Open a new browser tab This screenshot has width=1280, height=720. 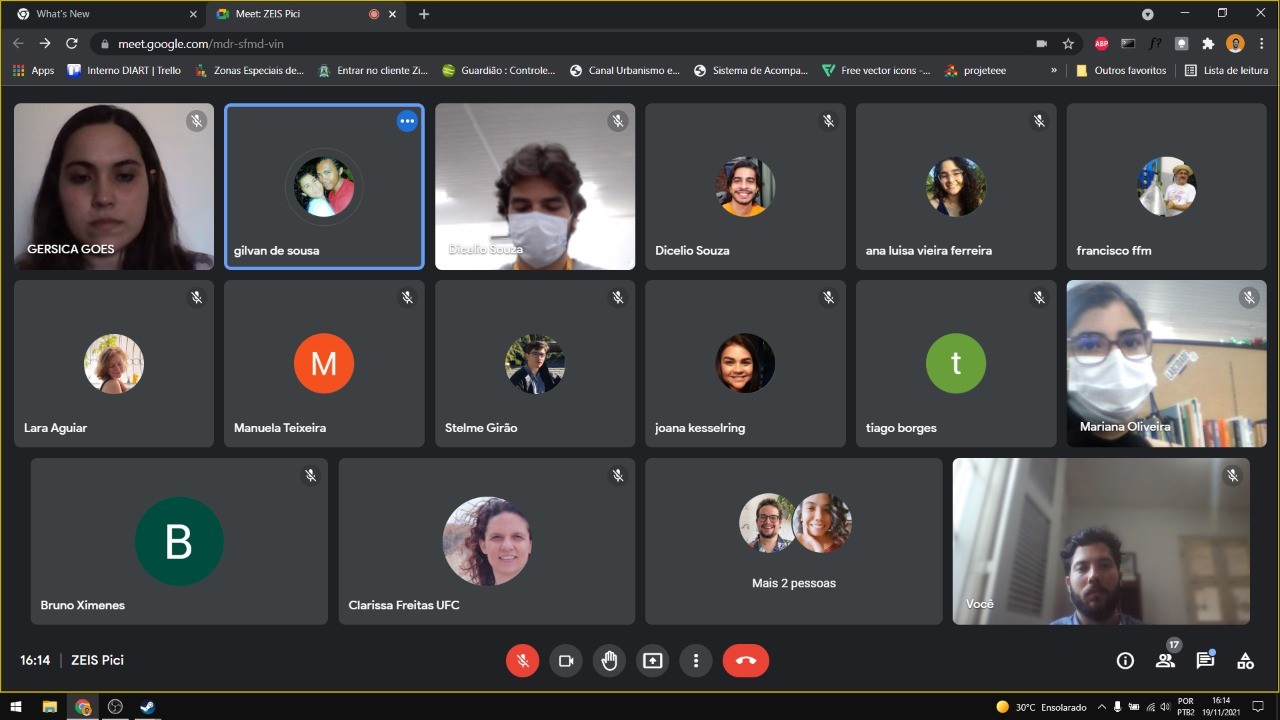point(424,14)
